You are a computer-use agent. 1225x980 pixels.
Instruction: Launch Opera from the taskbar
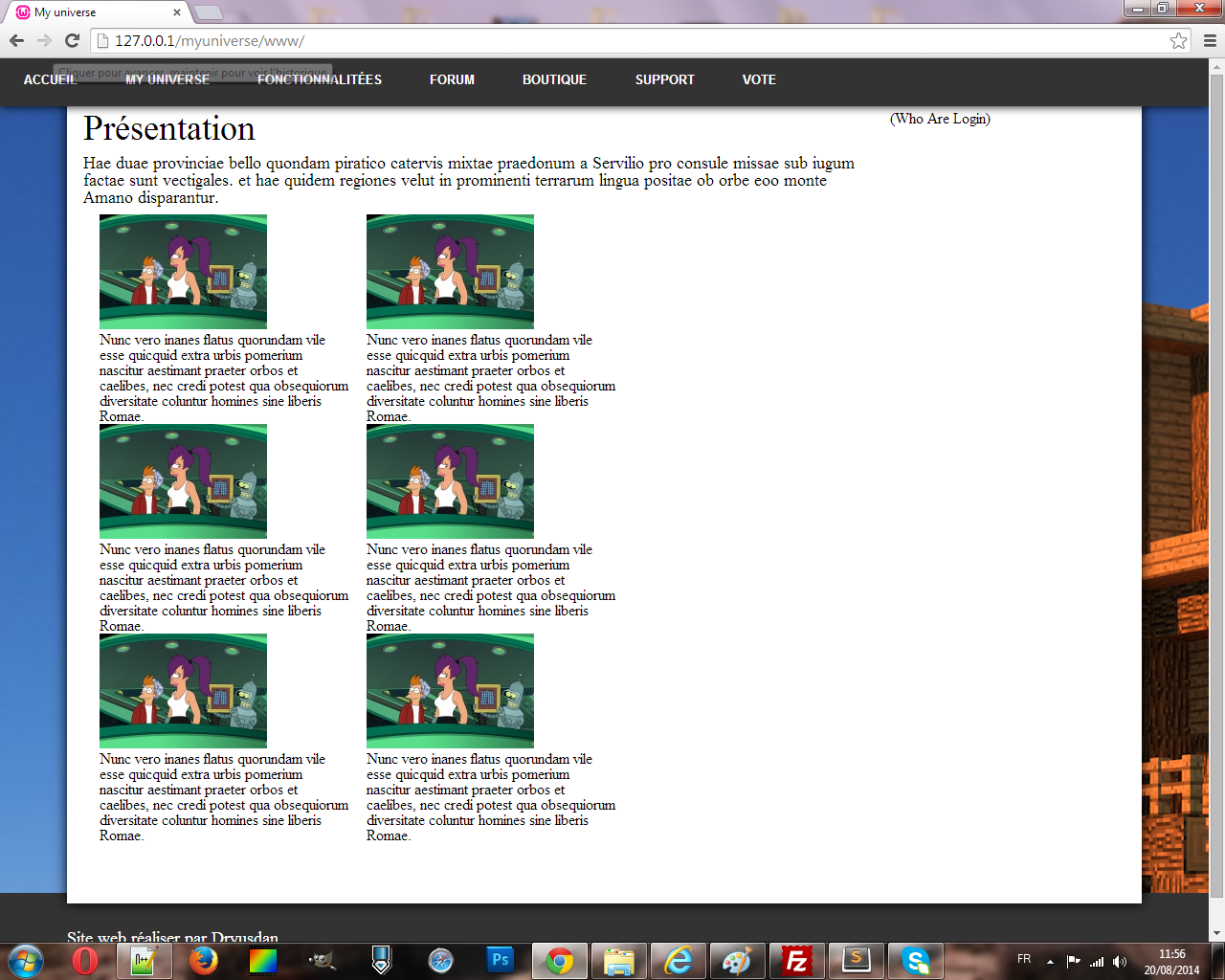coord(85,960)
